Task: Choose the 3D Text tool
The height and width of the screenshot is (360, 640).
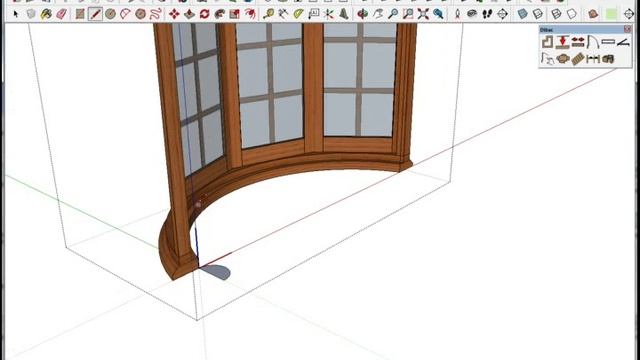Action: tap(344, 14)
